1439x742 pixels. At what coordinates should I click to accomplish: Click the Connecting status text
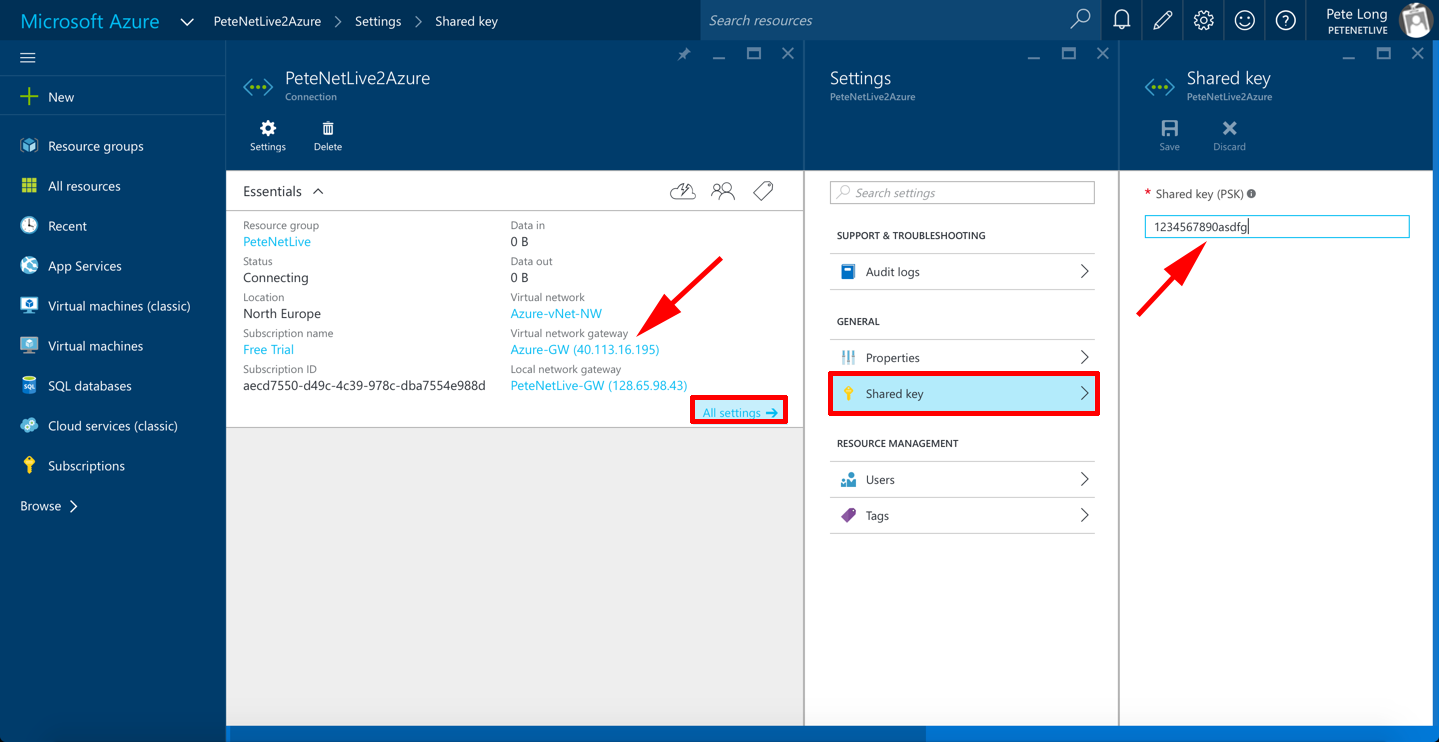[x=276, y=278]
